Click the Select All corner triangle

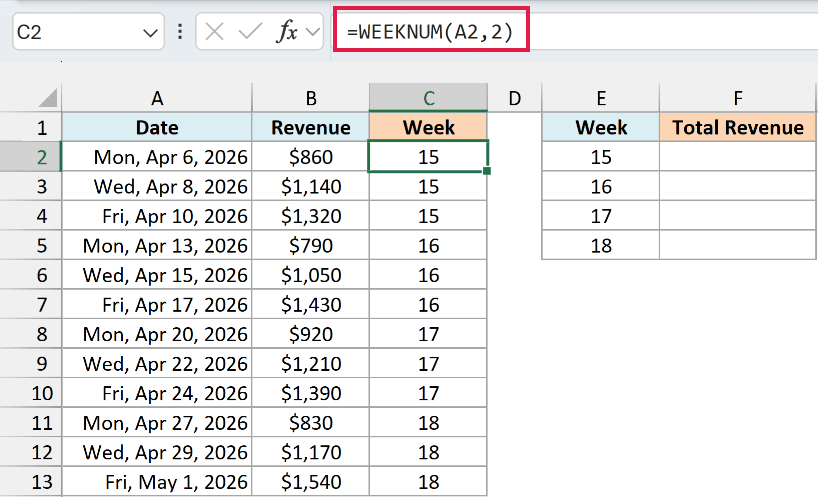tap(48, 98)
